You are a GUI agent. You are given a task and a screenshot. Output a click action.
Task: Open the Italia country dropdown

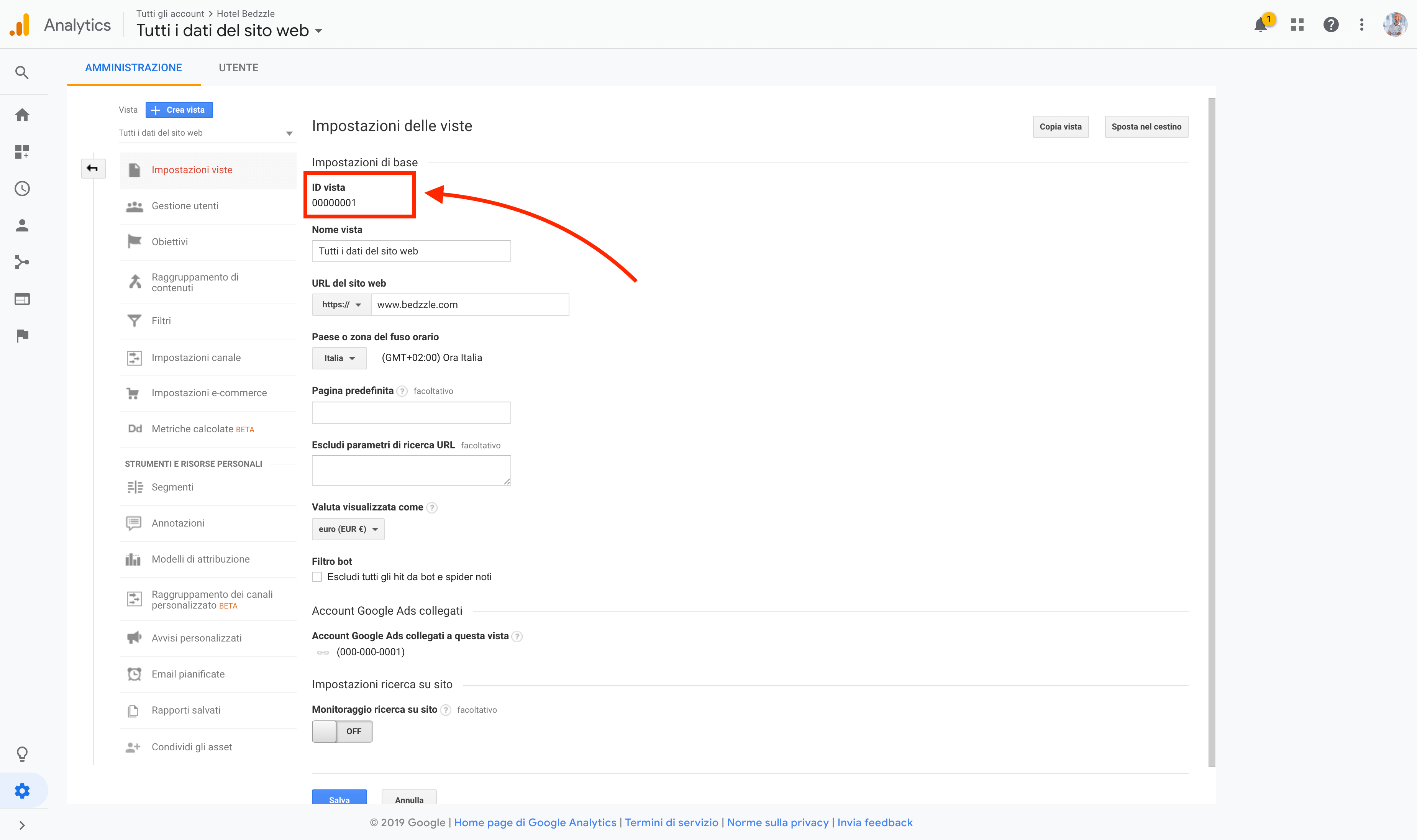(x=339, y=358)
